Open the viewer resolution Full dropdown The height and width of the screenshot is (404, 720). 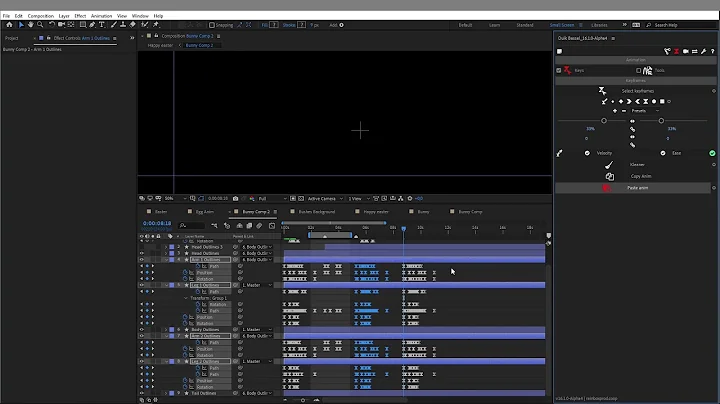[272, 199]
